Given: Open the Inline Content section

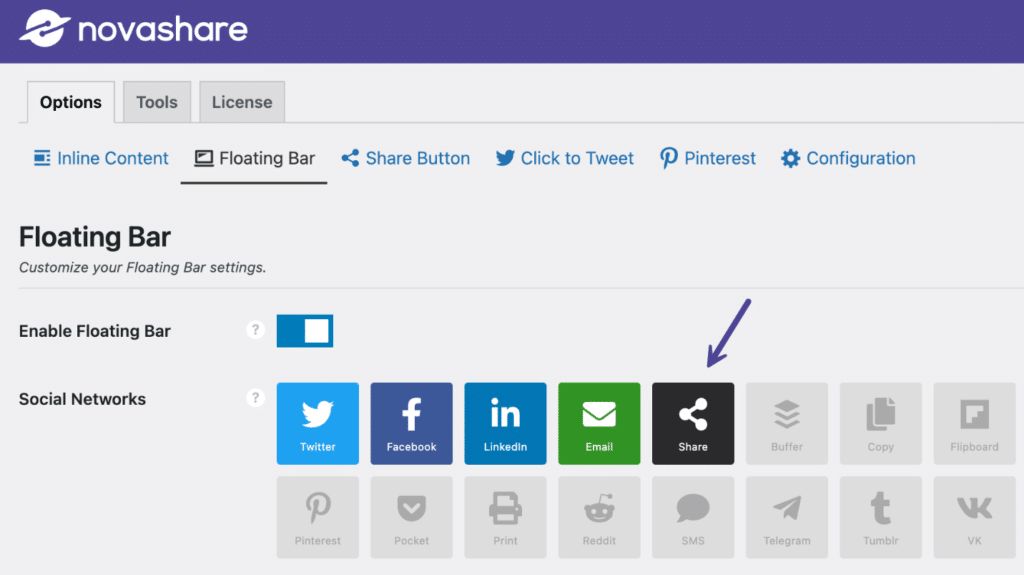Looking at the screenshot, I should pos(101,158).
